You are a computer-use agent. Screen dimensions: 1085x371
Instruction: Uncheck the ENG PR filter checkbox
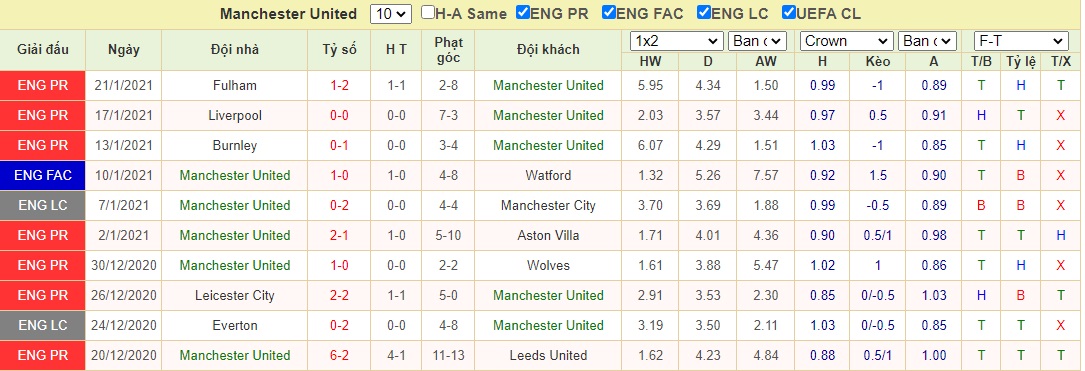(x=523, y=12)
